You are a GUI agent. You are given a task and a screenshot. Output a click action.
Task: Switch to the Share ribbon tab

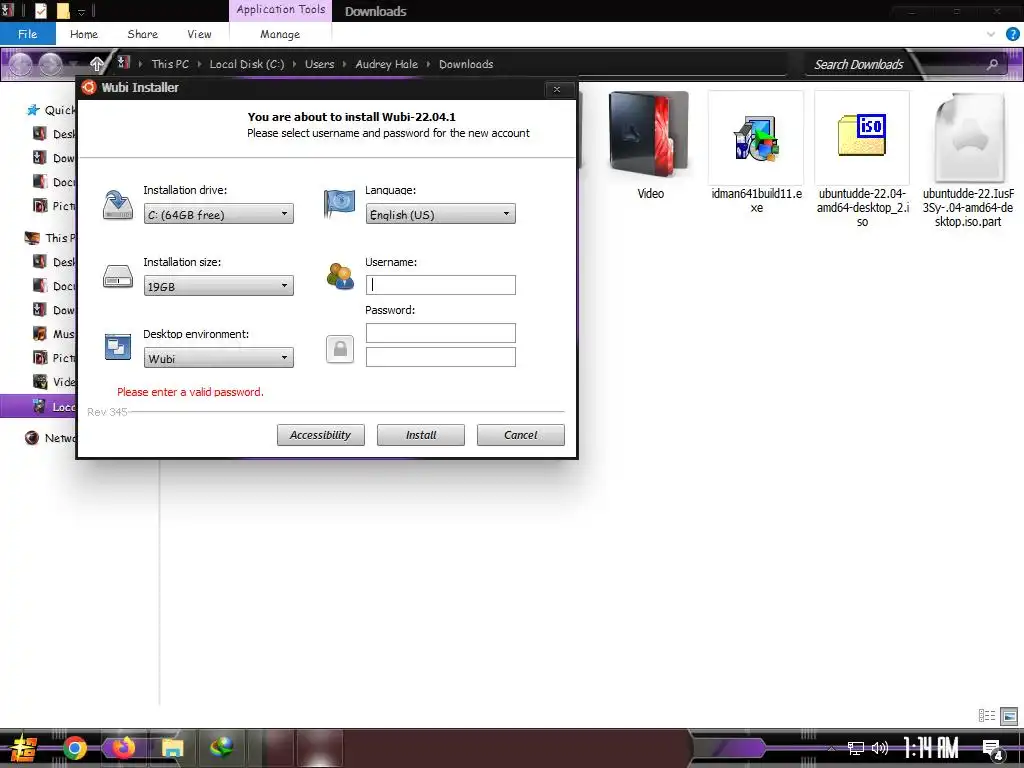coord(142,34)
